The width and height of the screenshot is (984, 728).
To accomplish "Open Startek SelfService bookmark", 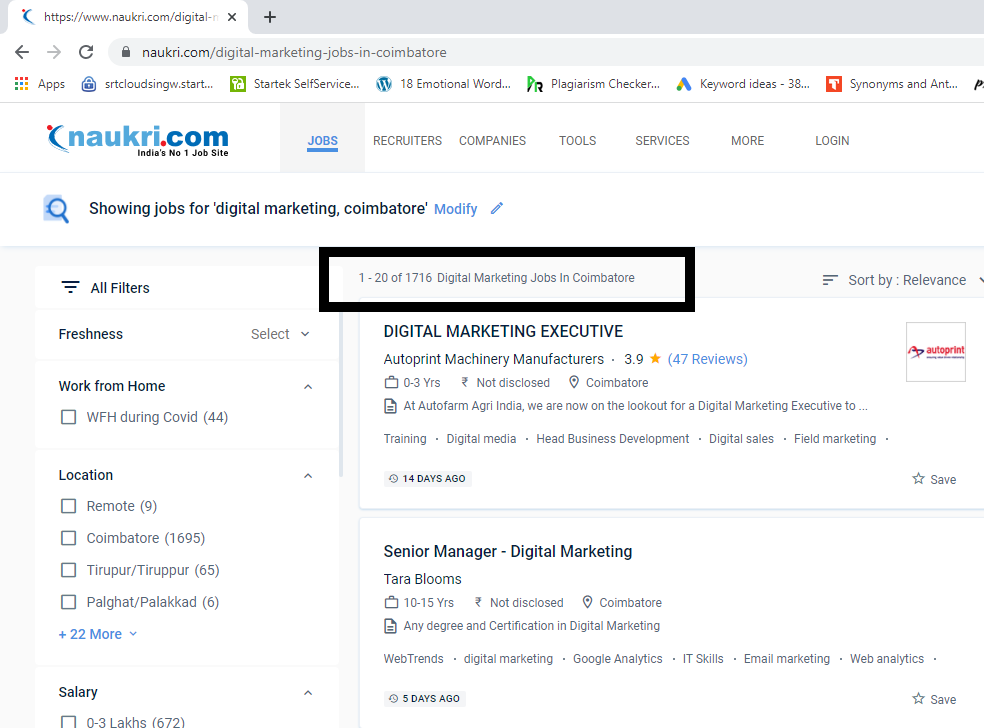I will click(295, 83).
